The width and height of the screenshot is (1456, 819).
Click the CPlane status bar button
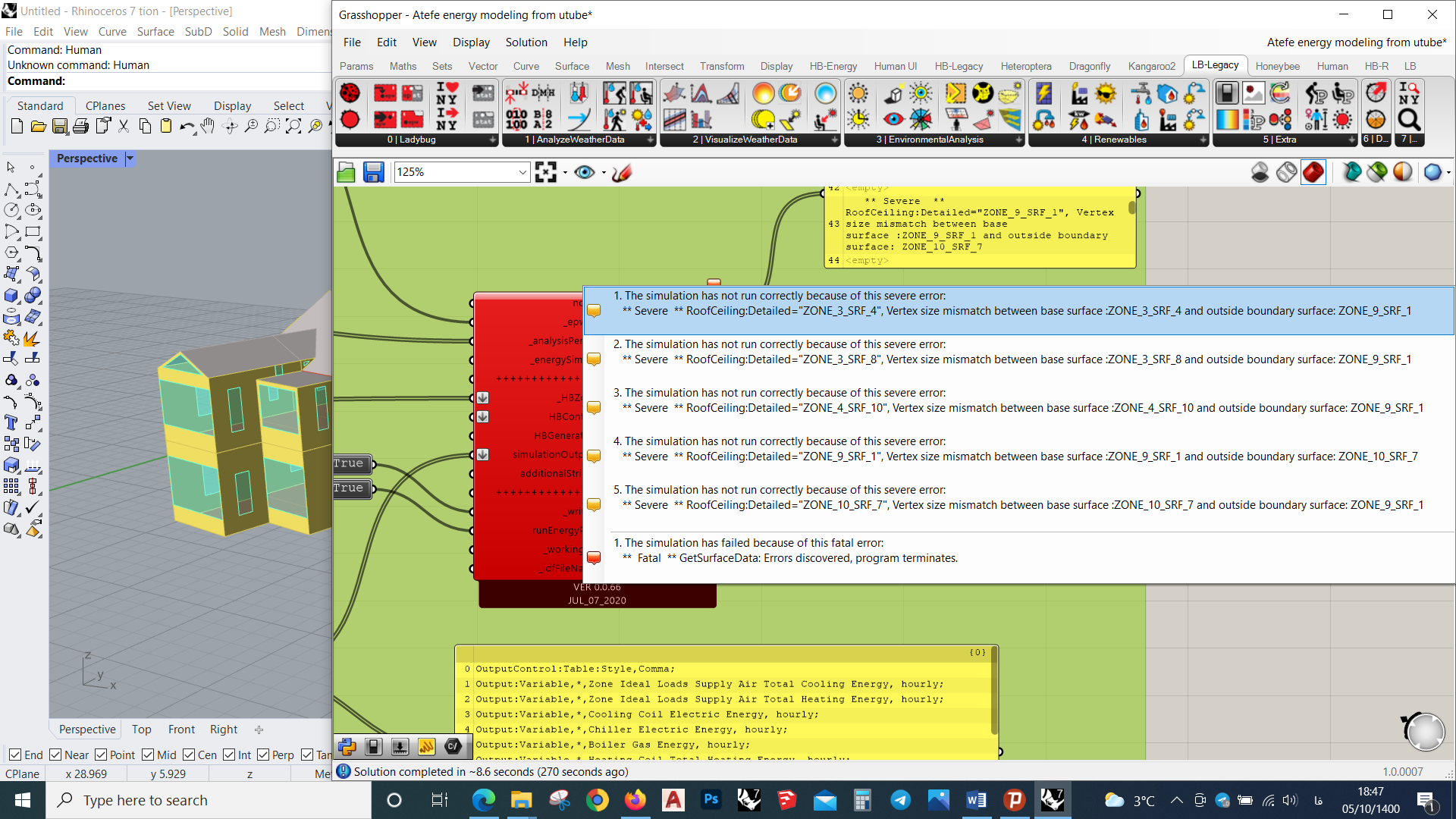click(23, 773)
